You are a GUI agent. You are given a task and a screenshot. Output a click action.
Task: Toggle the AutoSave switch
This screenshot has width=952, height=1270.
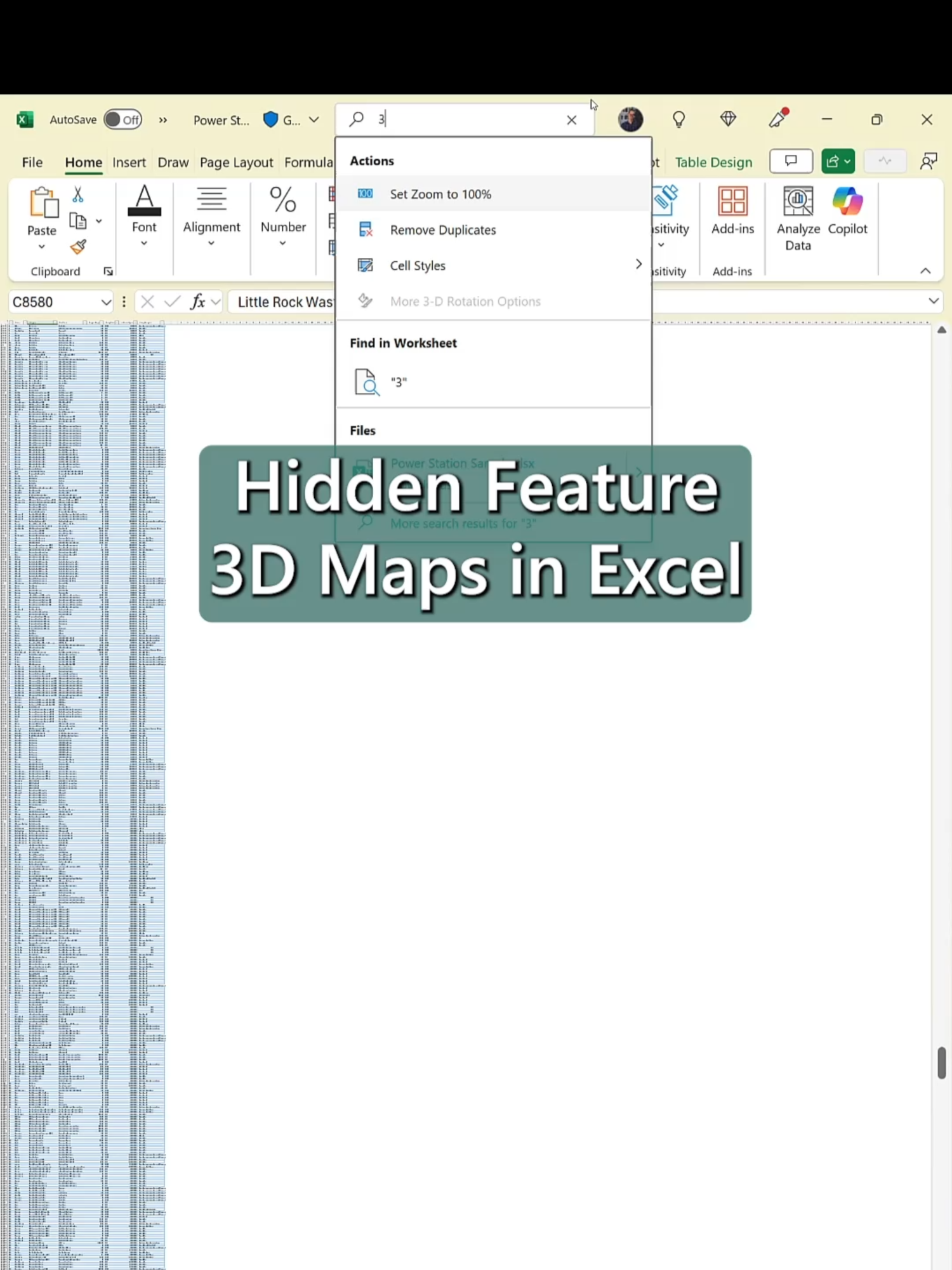(x=123, y=119)
